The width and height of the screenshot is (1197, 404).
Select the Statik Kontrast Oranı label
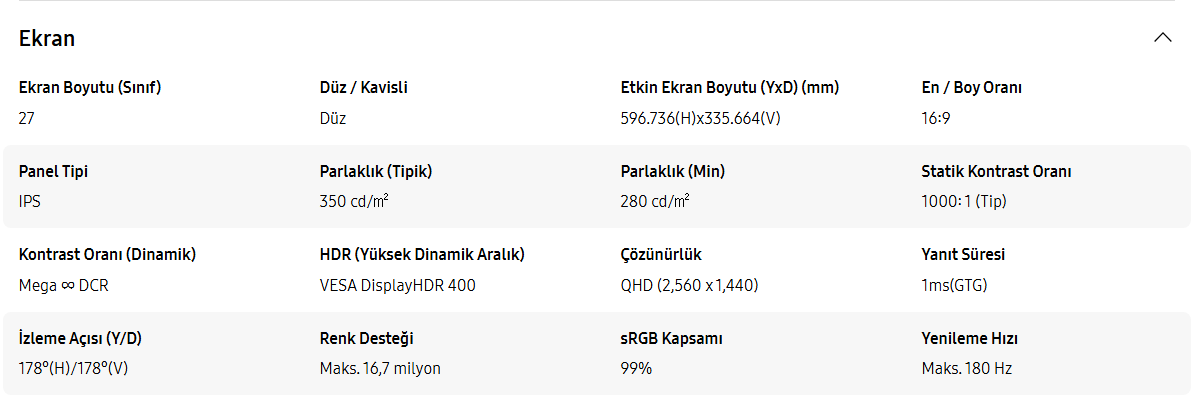click(x=996, y=171)
